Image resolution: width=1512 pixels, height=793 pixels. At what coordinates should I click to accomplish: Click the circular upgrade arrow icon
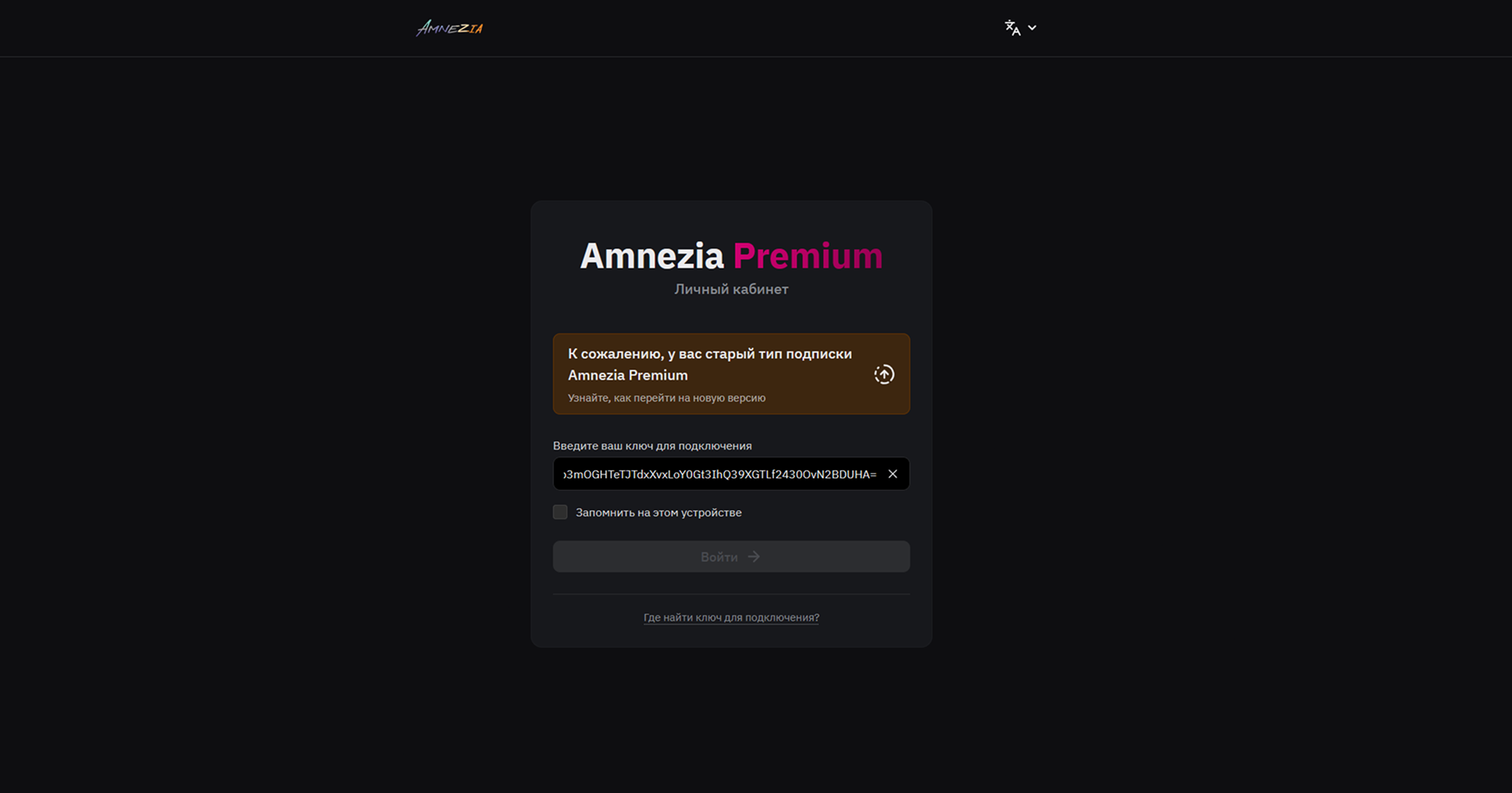click(x=884, y=374)
